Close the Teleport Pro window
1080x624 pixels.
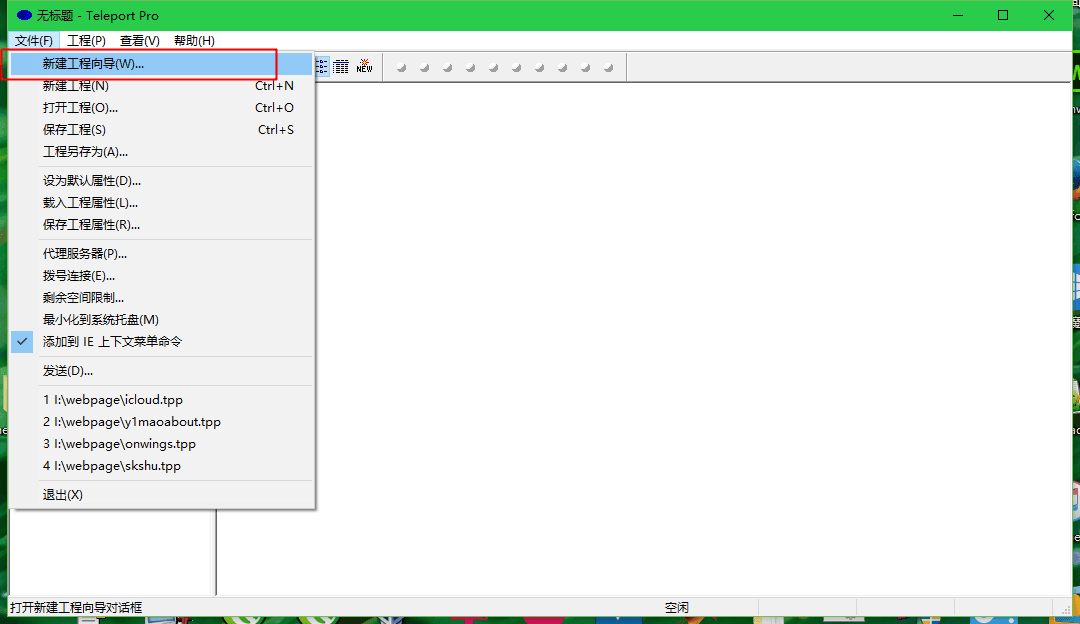pos(1048,15)
